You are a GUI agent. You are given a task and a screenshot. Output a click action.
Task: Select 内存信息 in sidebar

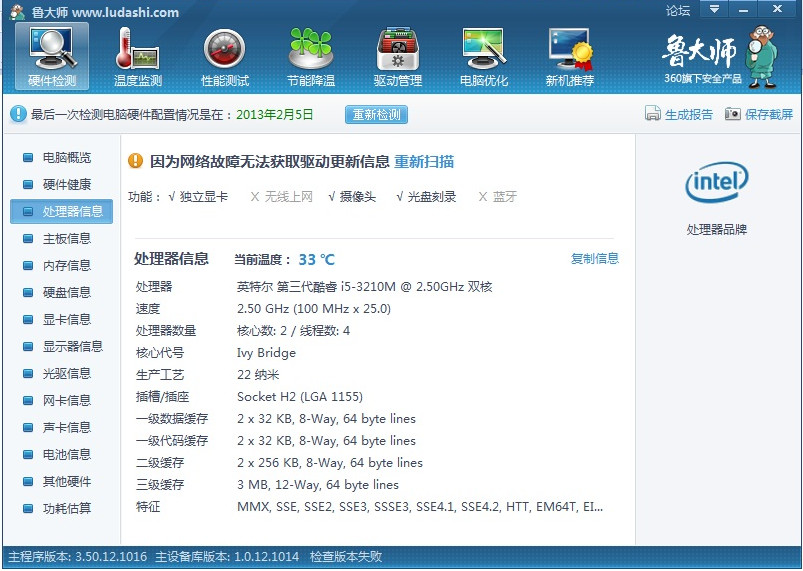(x=61, y=265)
